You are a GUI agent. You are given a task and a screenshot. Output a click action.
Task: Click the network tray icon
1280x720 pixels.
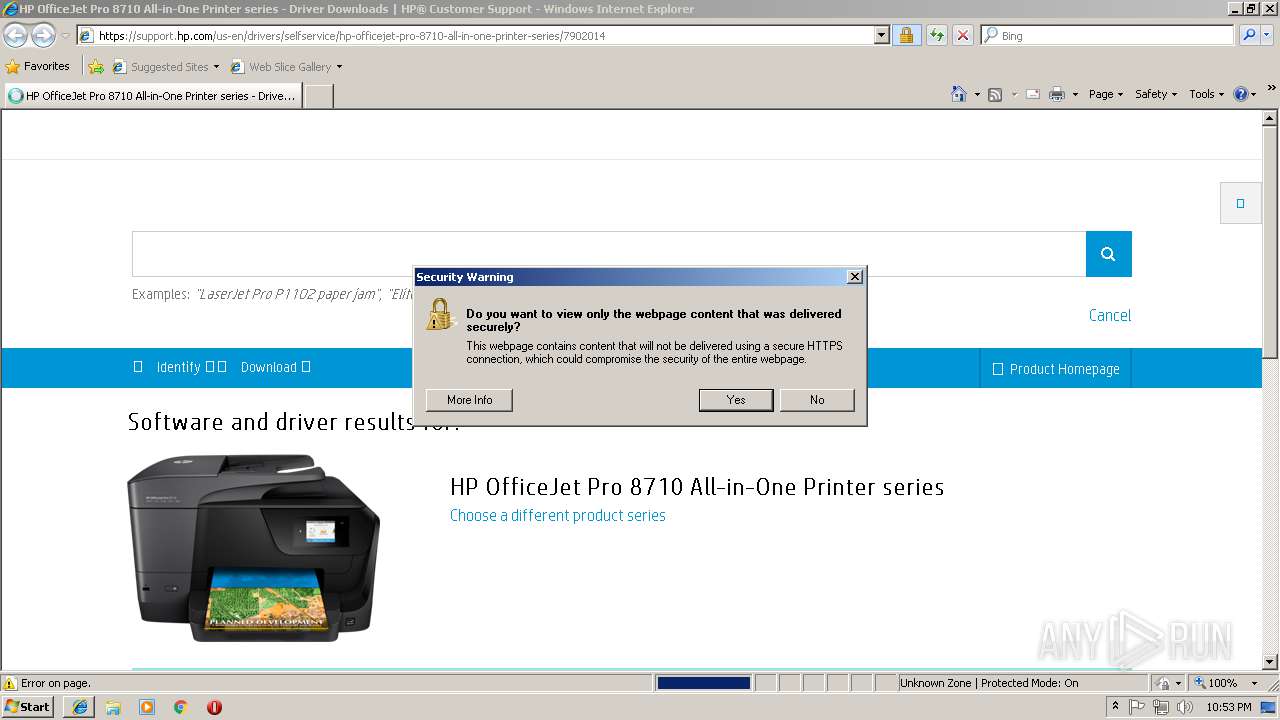tap(1161, 707)
